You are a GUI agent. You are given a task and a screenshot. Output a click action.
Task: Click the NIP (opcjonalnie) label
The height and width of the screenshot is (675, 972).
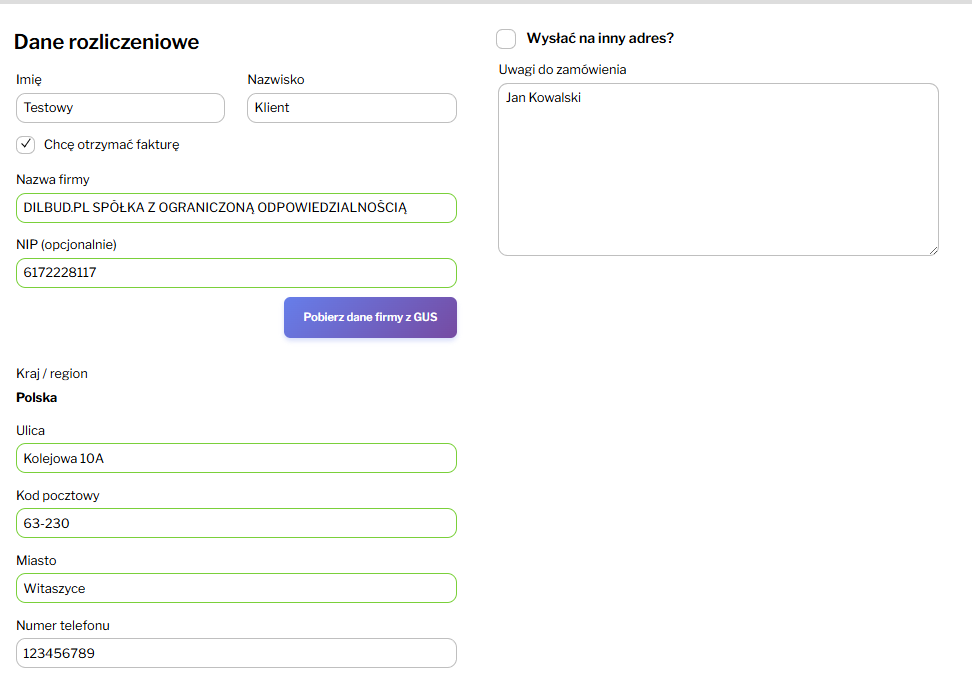[66, 244]
